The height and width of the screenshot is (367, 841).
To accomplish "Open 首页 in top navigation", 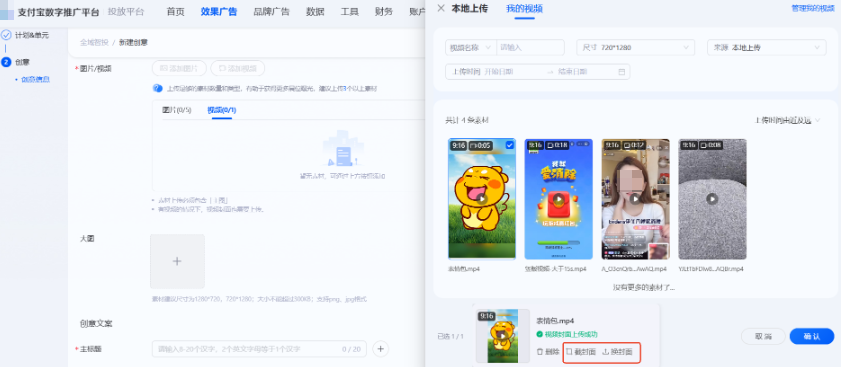I will [175, 11].
